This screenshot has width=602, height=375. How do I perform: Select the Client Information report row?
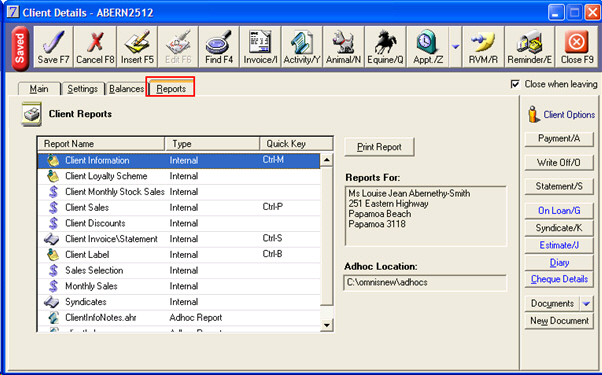pyautogui.click(x=179, y=161)
